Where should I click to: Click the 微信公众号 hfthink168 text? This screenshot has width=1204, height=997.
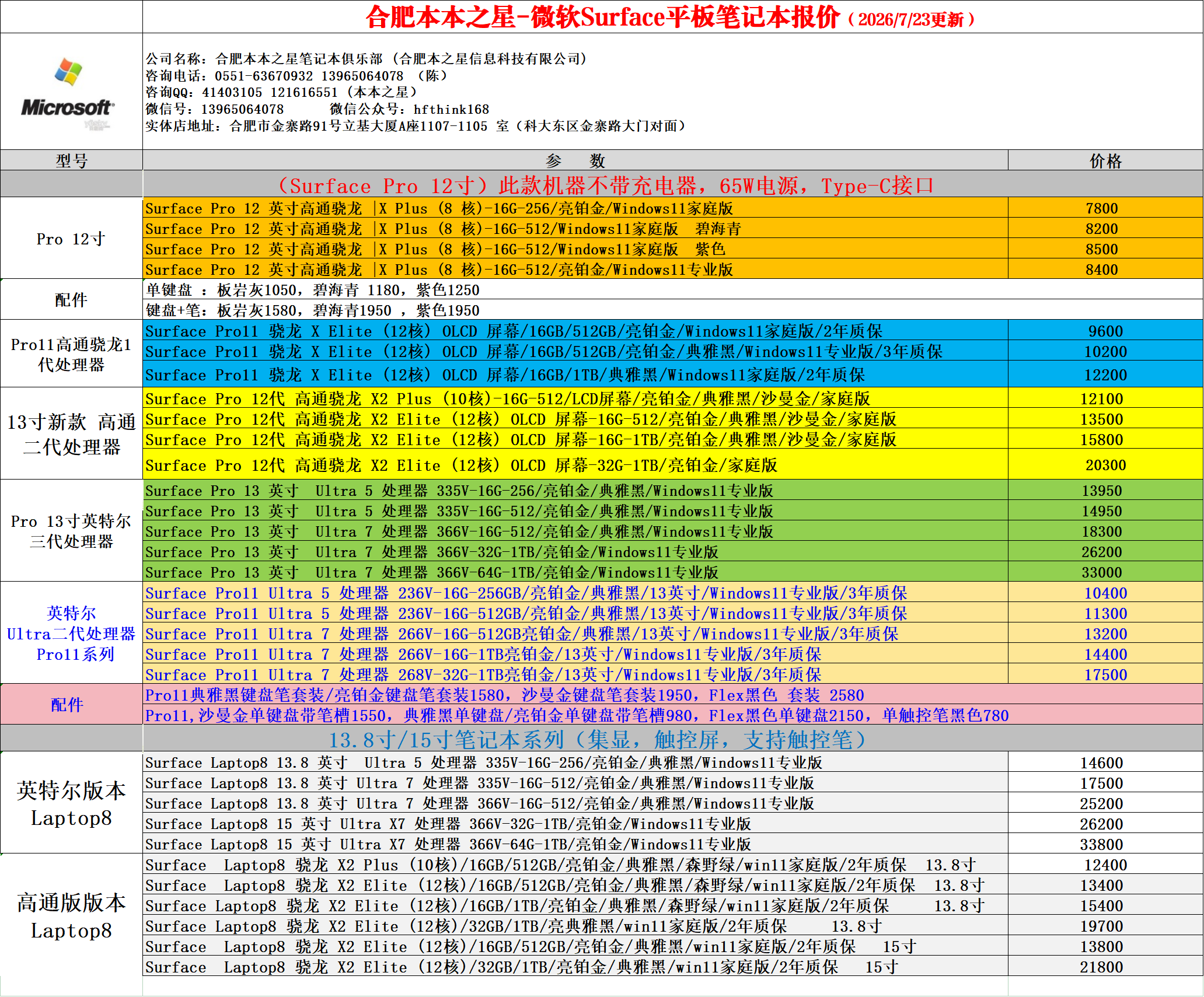[x=410, y=109]
